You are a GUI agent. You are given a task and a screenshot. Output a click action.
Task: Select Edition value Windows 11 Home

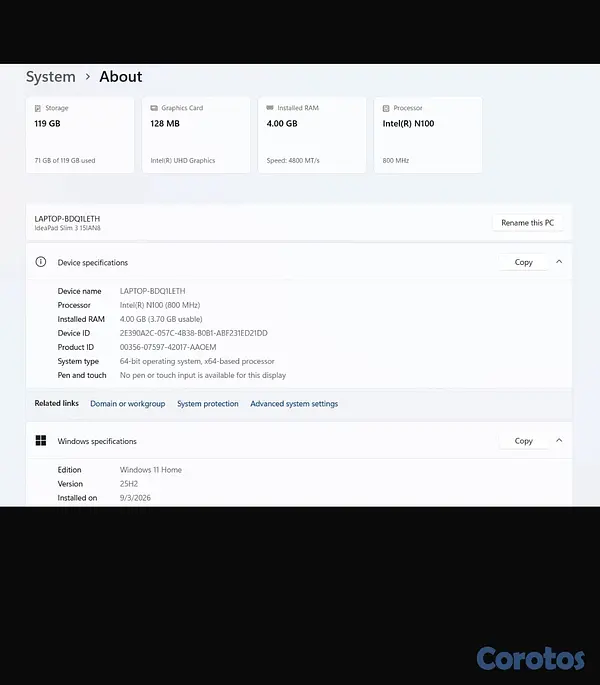[x=151, y=470]
